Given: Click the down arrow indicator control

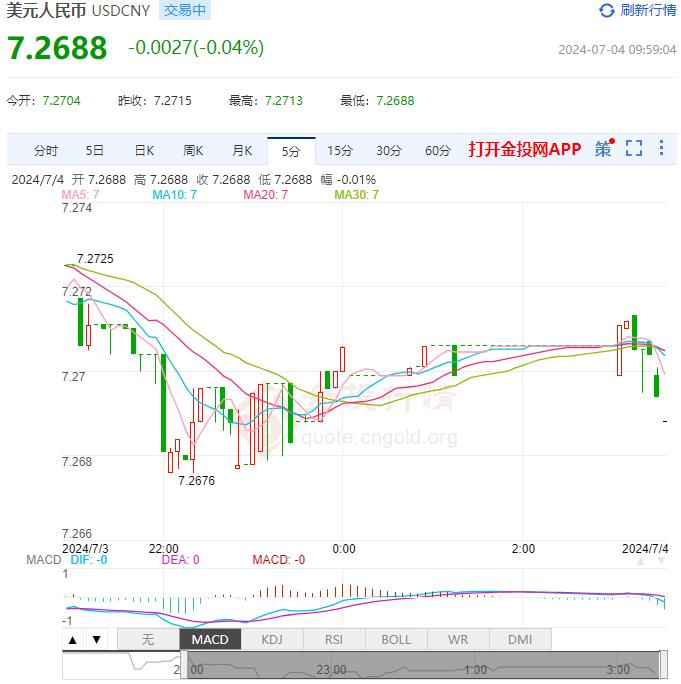Looking at the screenshot, I should click(97, 640).
